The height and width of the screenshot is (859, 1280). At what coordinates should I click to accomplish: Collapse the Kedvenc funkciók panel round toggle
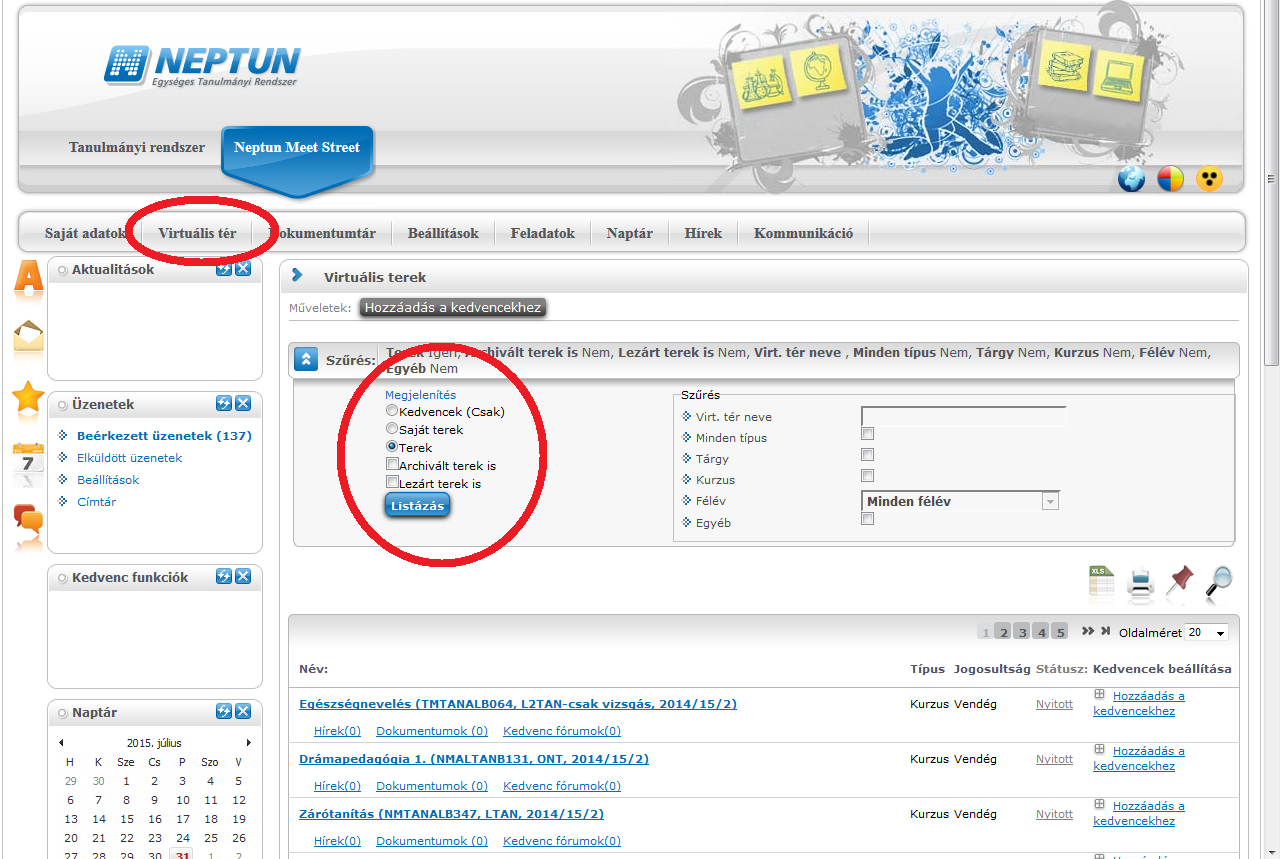pyautogui.click(x=63, y=577)
